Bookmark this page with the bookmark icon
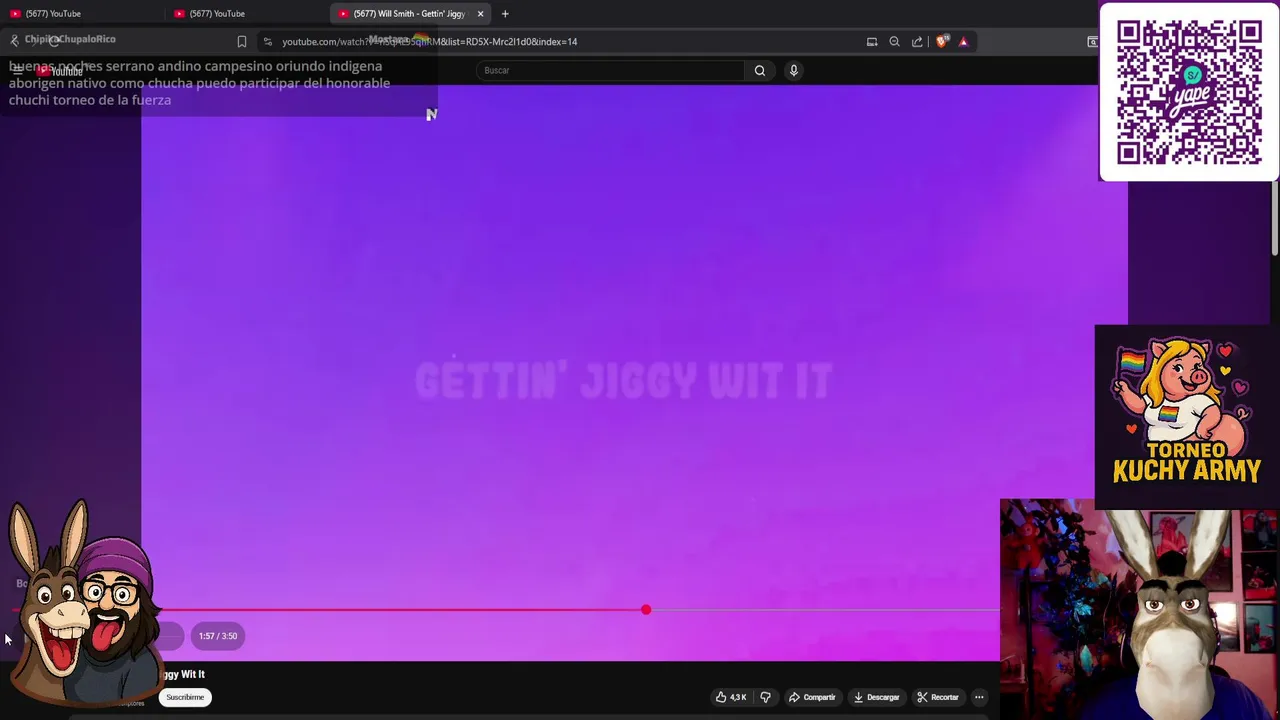The image size is (1280, 720). coord(242,42)
